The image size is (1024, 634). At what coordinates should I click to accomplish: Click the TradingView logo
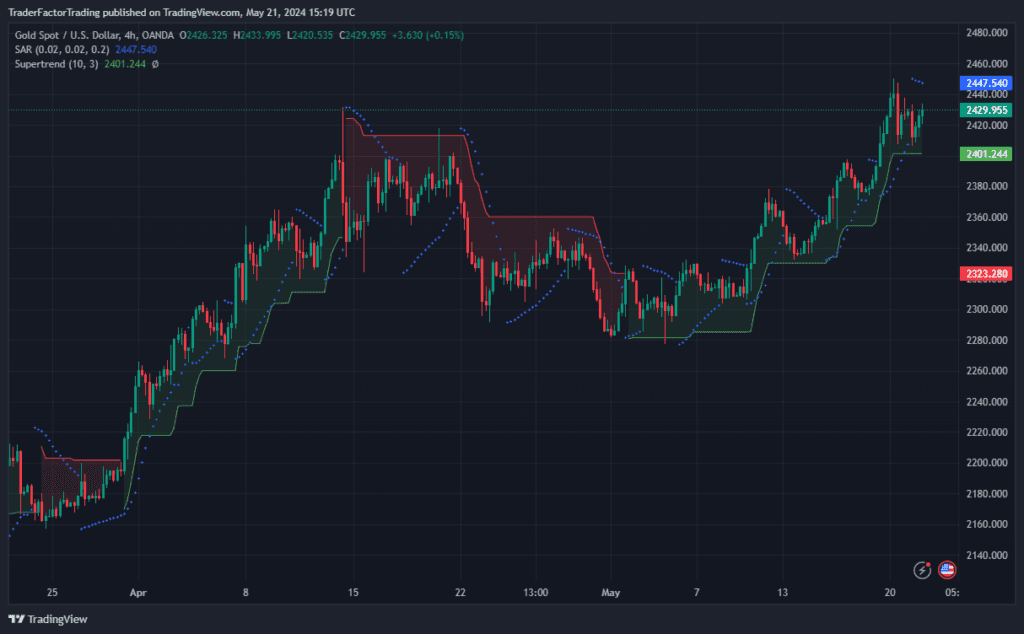[x=48, y=619]
